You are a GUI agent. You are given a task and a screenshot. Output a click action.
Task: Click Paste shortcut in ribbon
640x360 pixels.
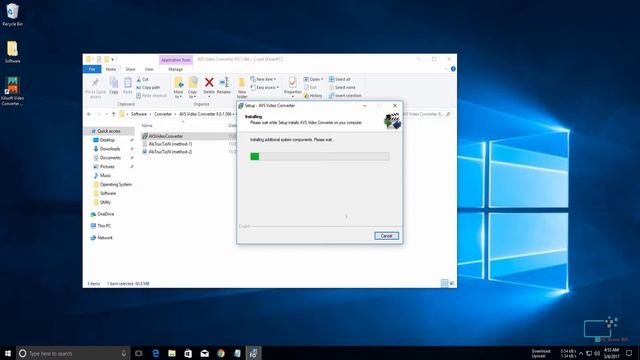(151, 96)
